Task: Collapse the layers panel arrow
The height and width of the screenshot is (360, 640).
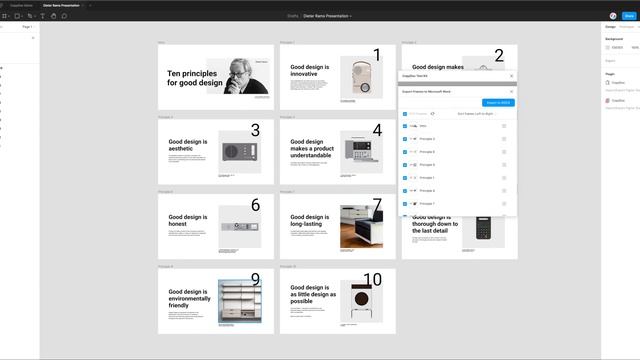Action: pyautogui.click(x=33, y=38)
